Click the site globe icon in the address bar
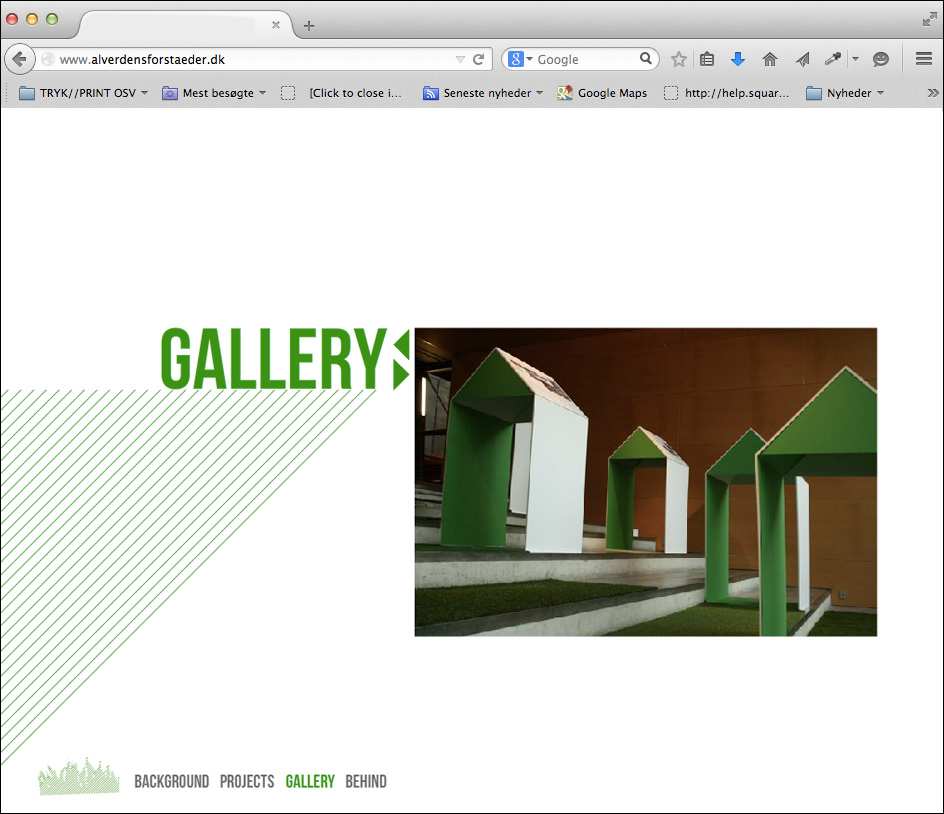This screenshot has height=814, width=944. 48,59
